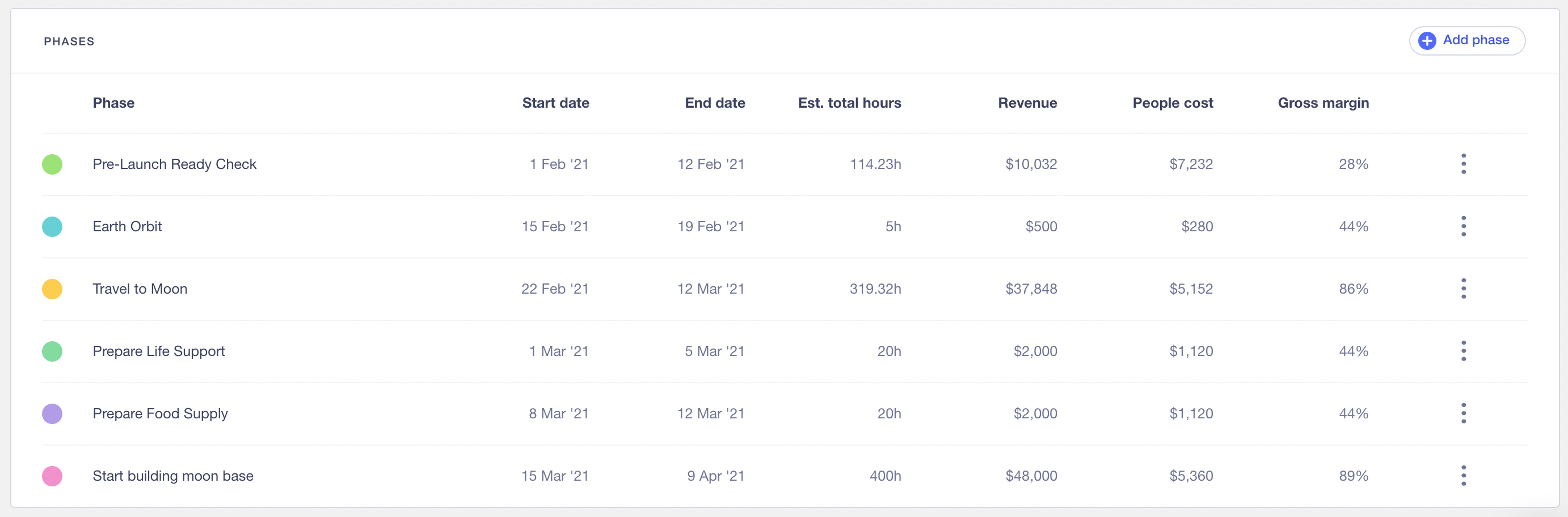Viewport: 1568px width, 517px height.
Task: Click the Revenue column header
Action: [x=1027, y=103]
